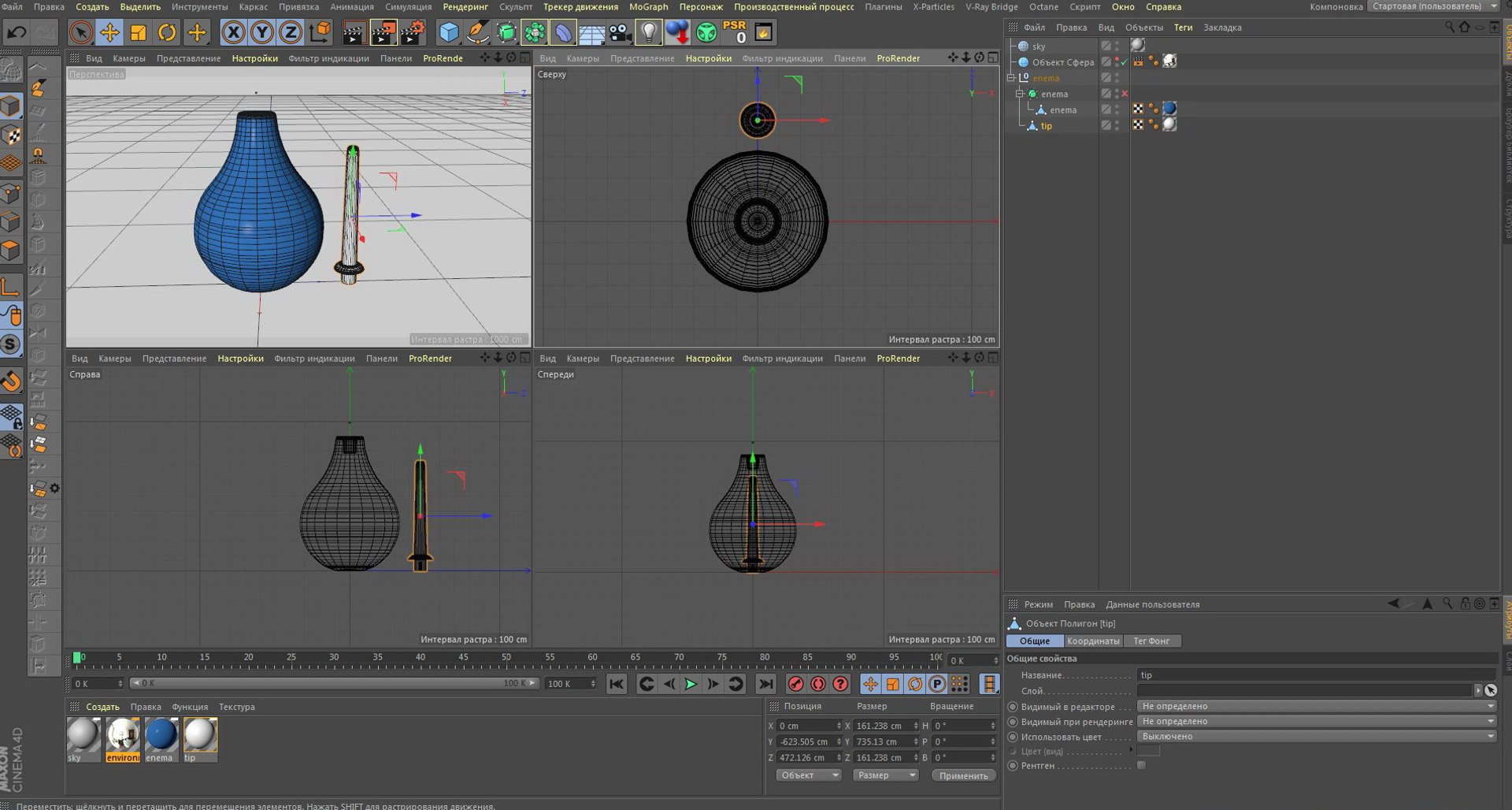Toggle the Рентген checkbox
The height and width of the screenshot is (810, 1512).
(x=1141, y=765)
